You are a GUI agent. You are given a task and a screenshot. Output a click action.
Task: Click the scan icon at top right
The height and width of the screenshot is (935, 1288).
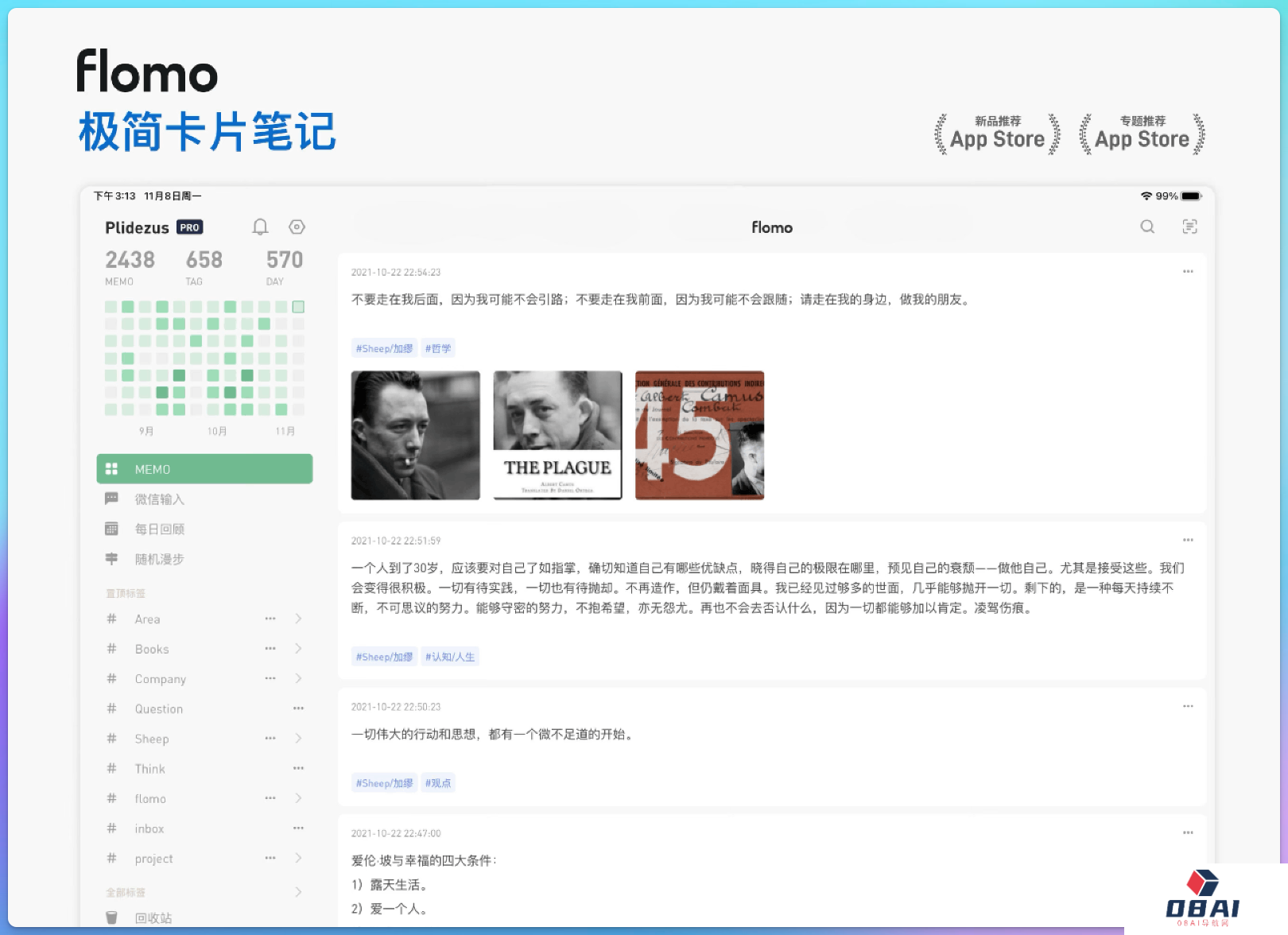pos(1189,227)
